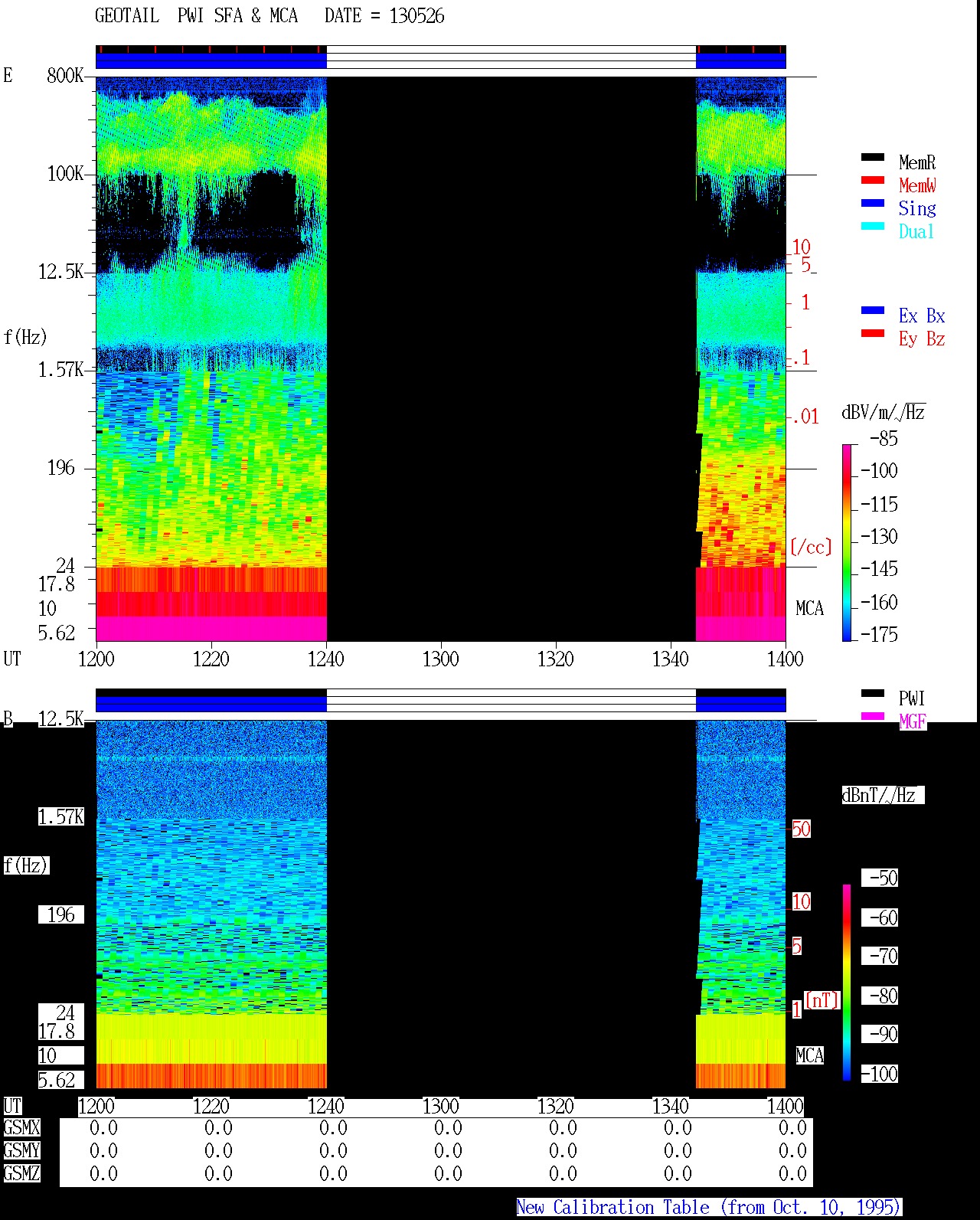
Task: Click the E spectrogram data after 1345 UT
Action: click(x=741, y=358)
